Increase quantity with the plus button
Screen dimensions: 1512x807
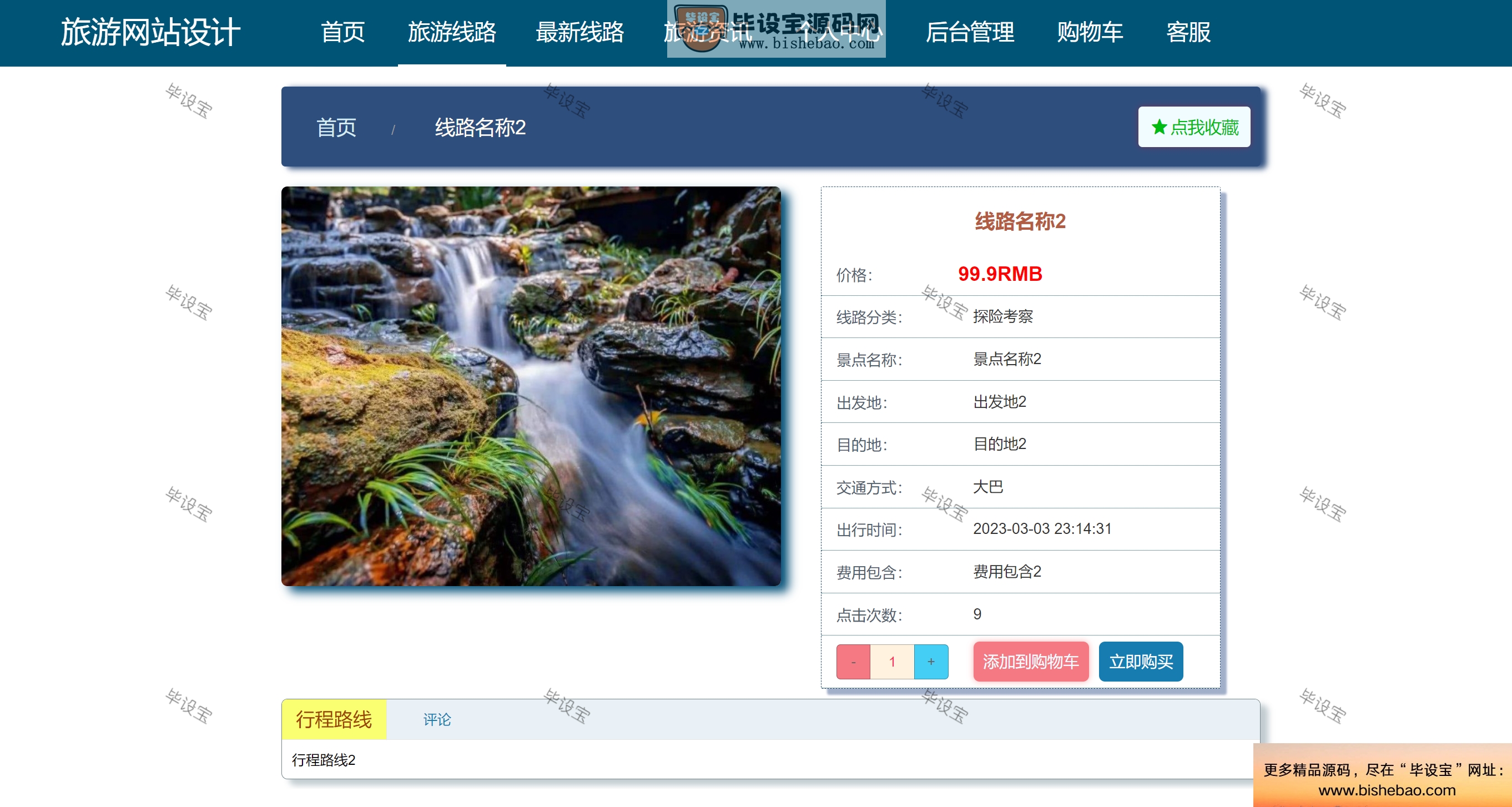point(931,662)
